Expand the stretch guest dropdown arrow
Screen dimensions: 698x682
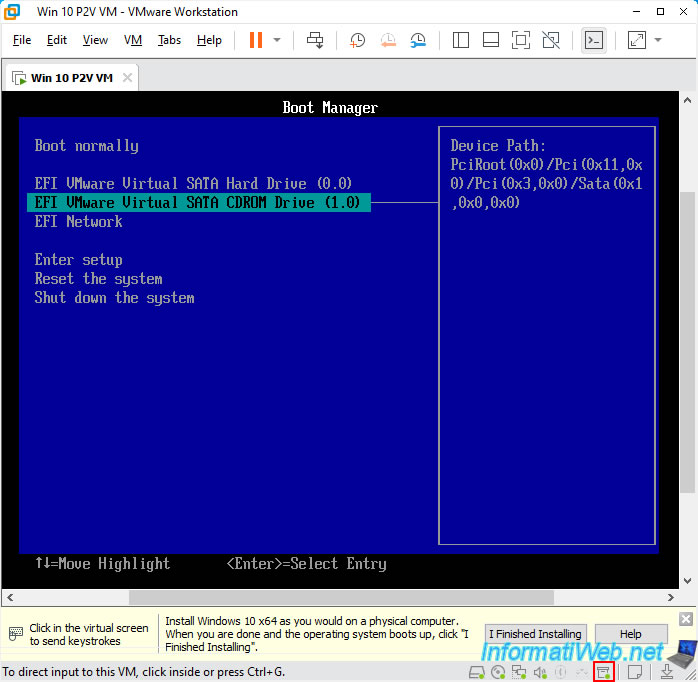pyautogui.click(x=658, y=40)
